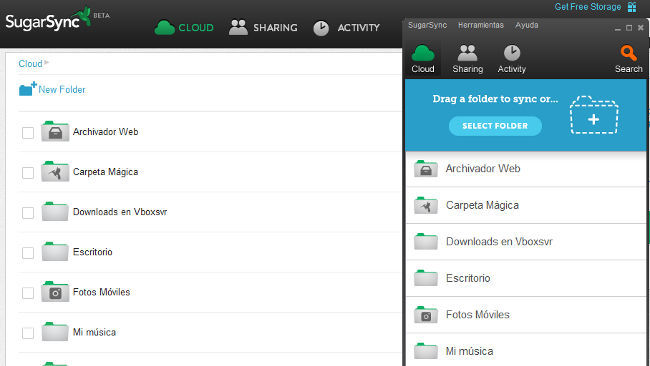Click Escritorio folder icon in desktop app
The height and width of the screenshot is (366, 650).
click(x=426, y=278)
